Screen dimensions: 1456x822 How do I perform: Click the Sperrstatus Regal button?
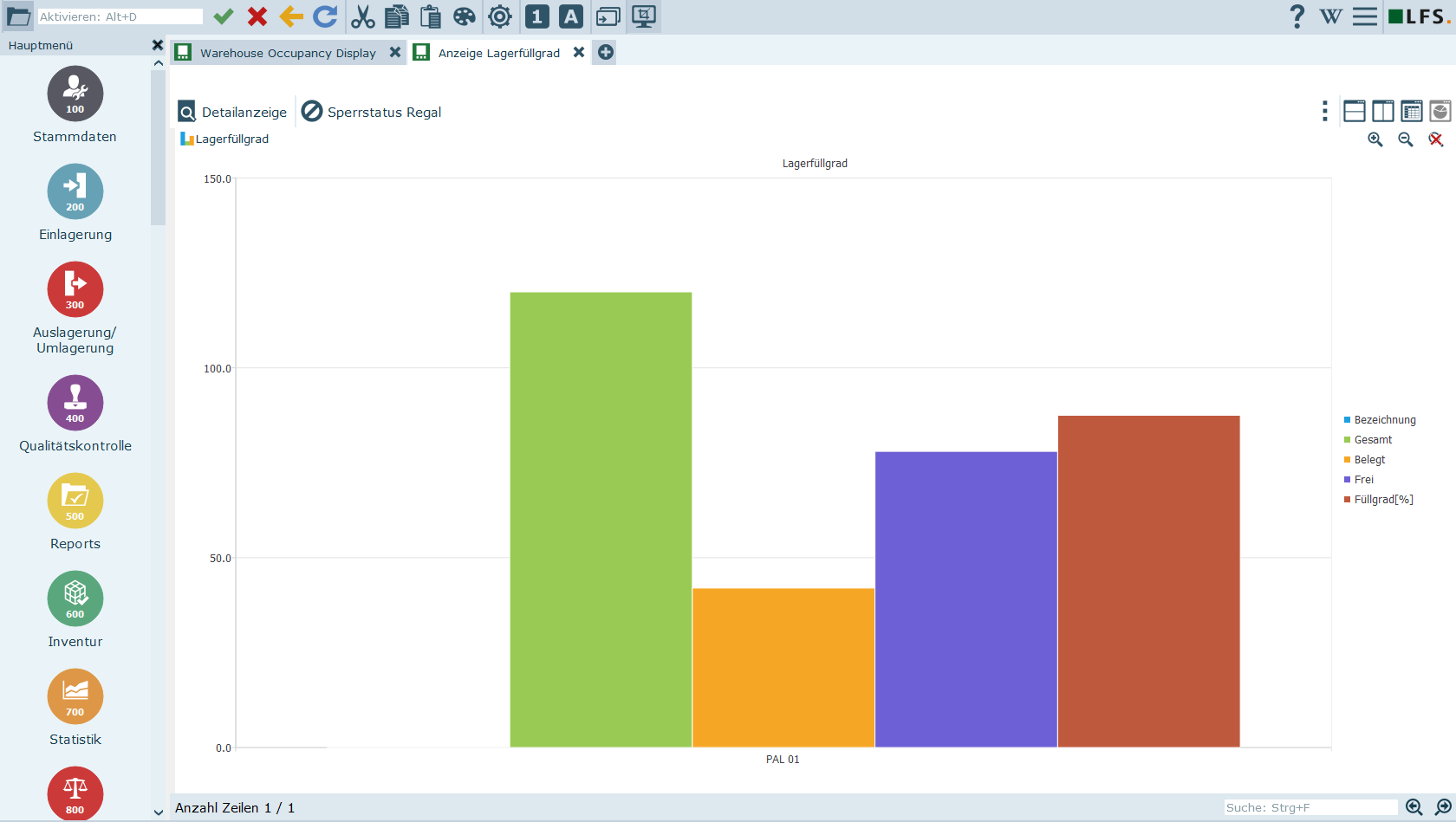click(372, 112)
